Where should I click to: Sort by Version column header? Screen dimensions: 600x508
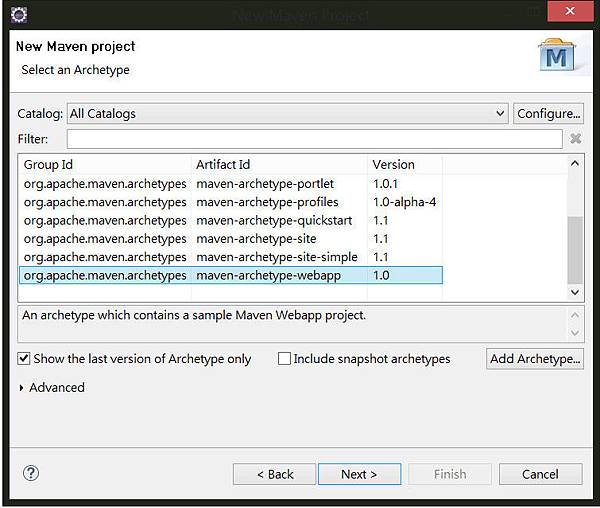(x=405, y=164)
